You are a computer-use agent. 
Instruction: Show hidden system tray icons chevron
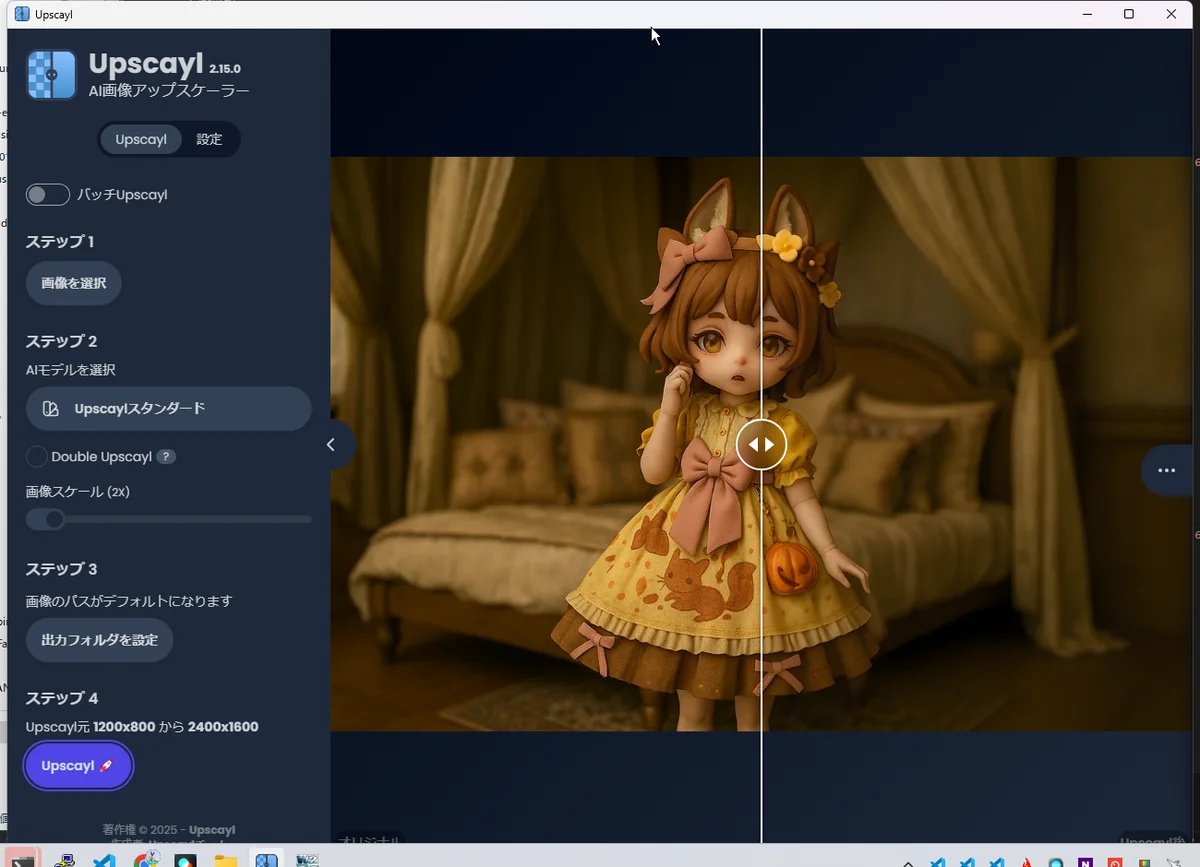point(908,862)
